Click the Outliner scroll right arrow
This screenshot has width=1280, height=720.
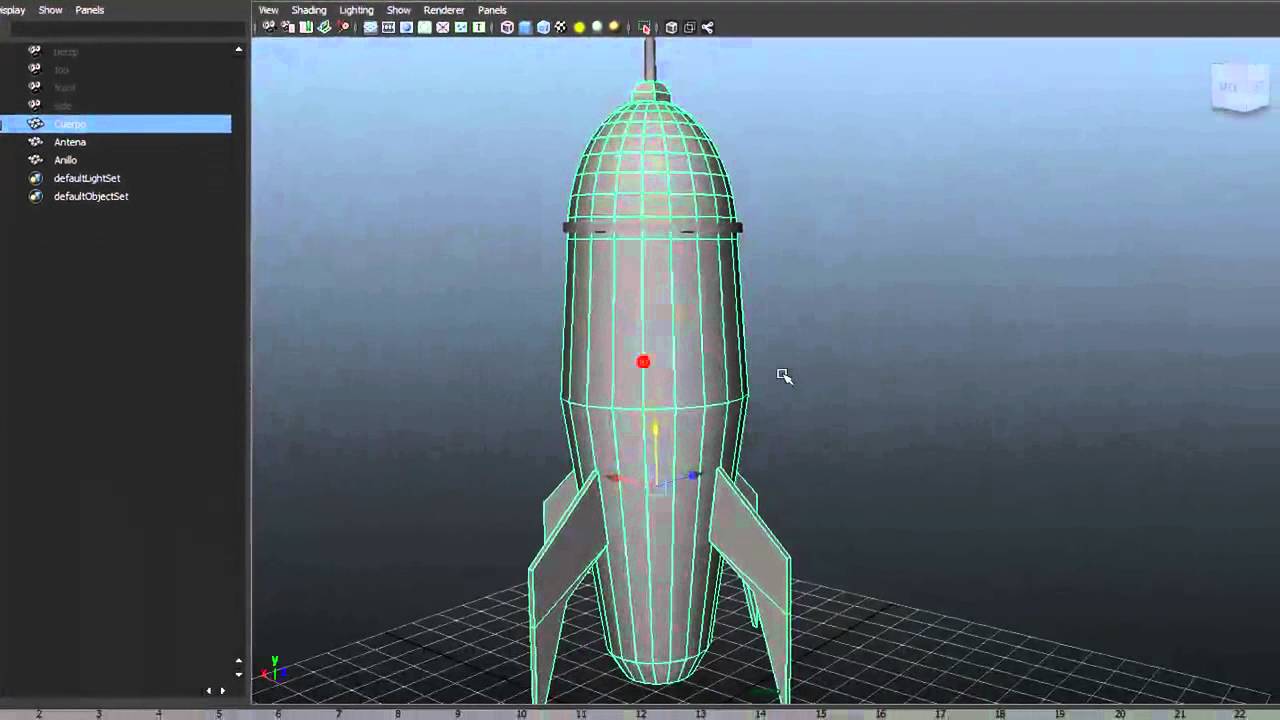point(222,690)
